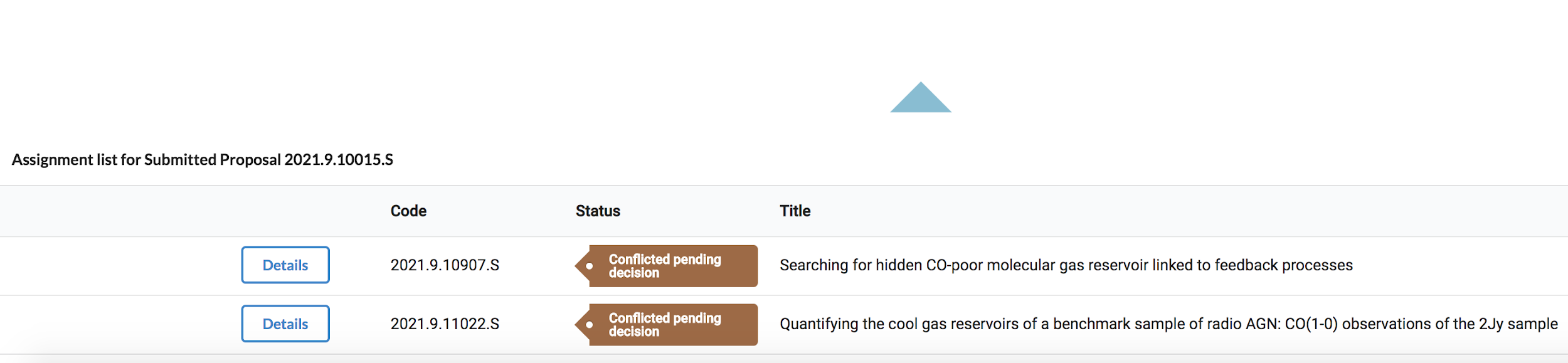1568x363 pixels.
Task: Sort by the Code column header
Action: 408,211
